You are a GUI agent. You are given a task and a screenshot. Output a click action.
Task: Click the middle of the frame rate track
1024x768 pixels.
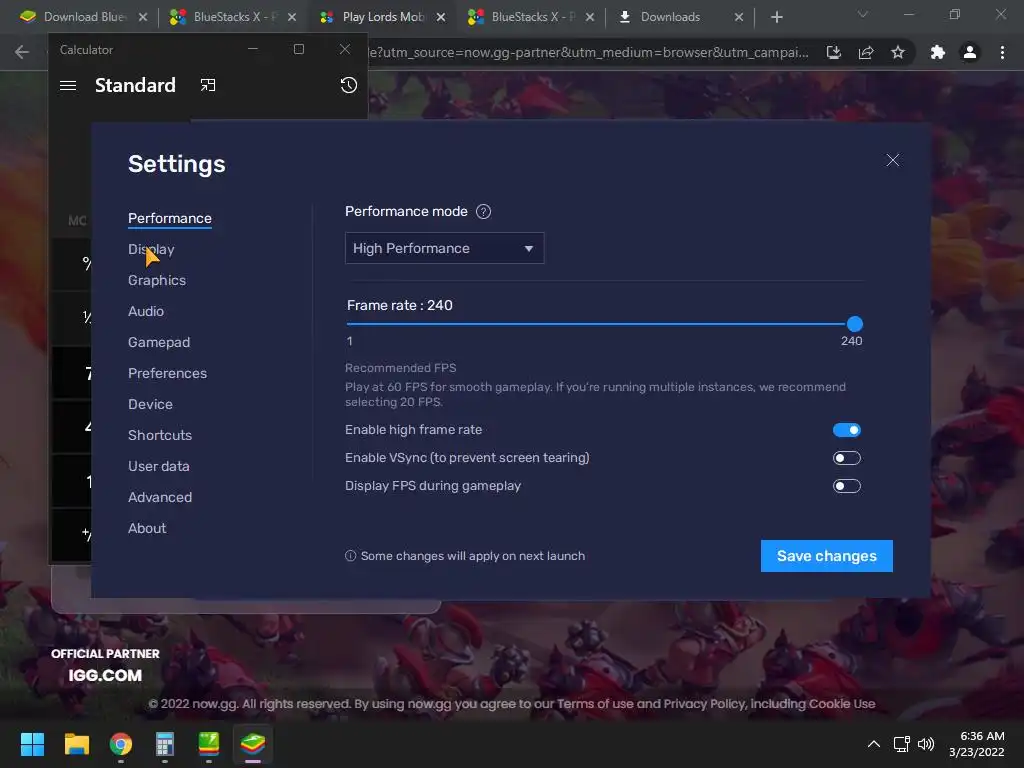600,324
